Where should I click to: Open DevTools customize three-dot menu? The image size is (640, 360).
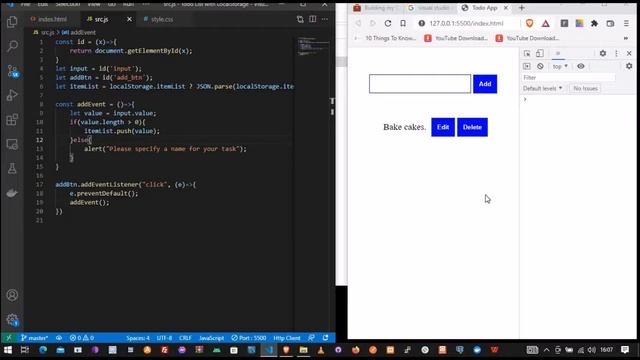[616, 53]
